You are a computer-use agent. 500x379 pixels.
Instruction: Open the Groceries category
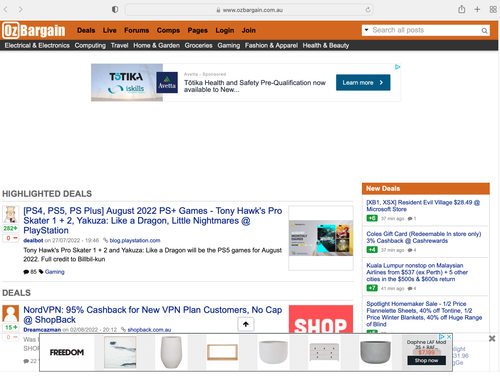point(198,45)
